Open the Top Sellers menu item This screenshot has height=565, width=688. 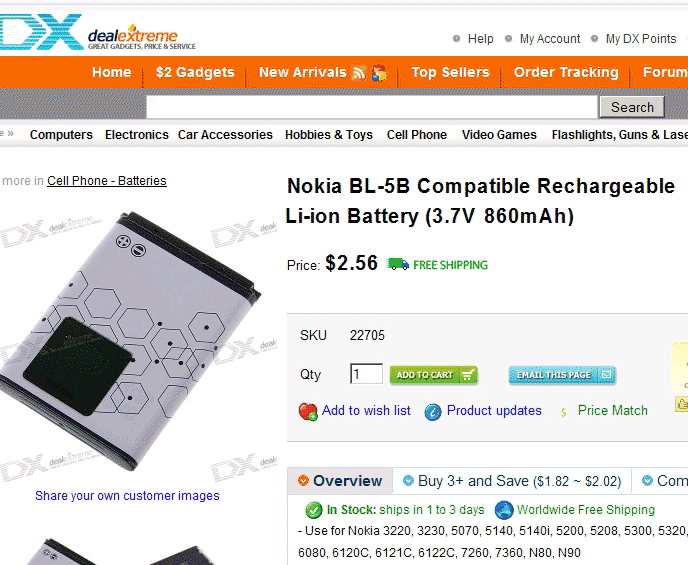point(450,72)
